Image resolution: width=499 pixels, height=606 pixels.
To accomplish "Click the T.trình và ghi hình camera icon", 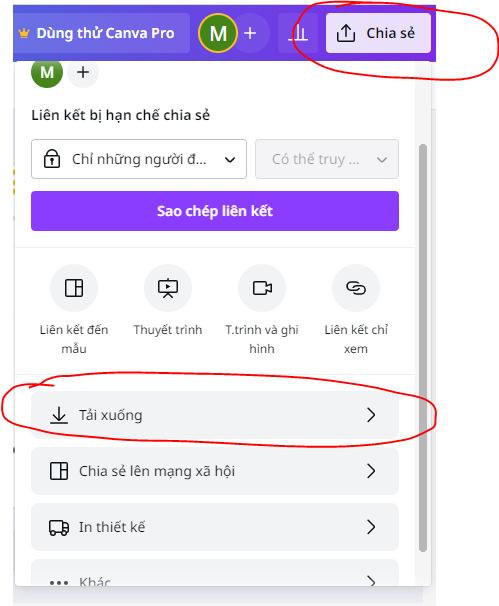I will coord(262,288).
